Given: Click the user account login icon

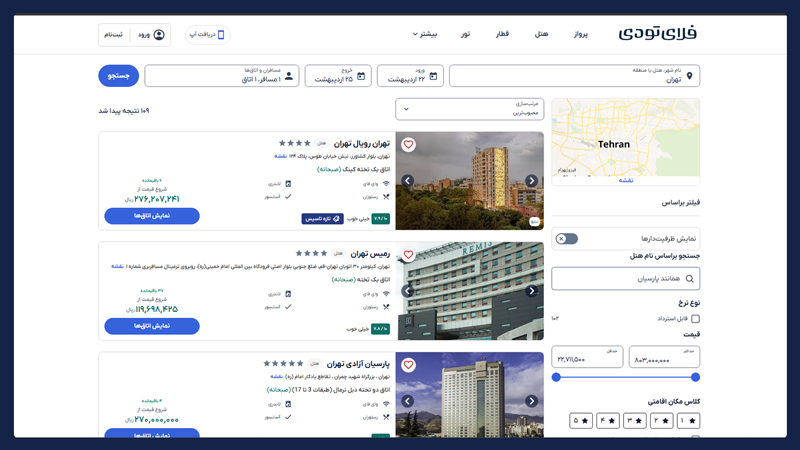Looking at the screenshot, I should click(x=159, y=35).
